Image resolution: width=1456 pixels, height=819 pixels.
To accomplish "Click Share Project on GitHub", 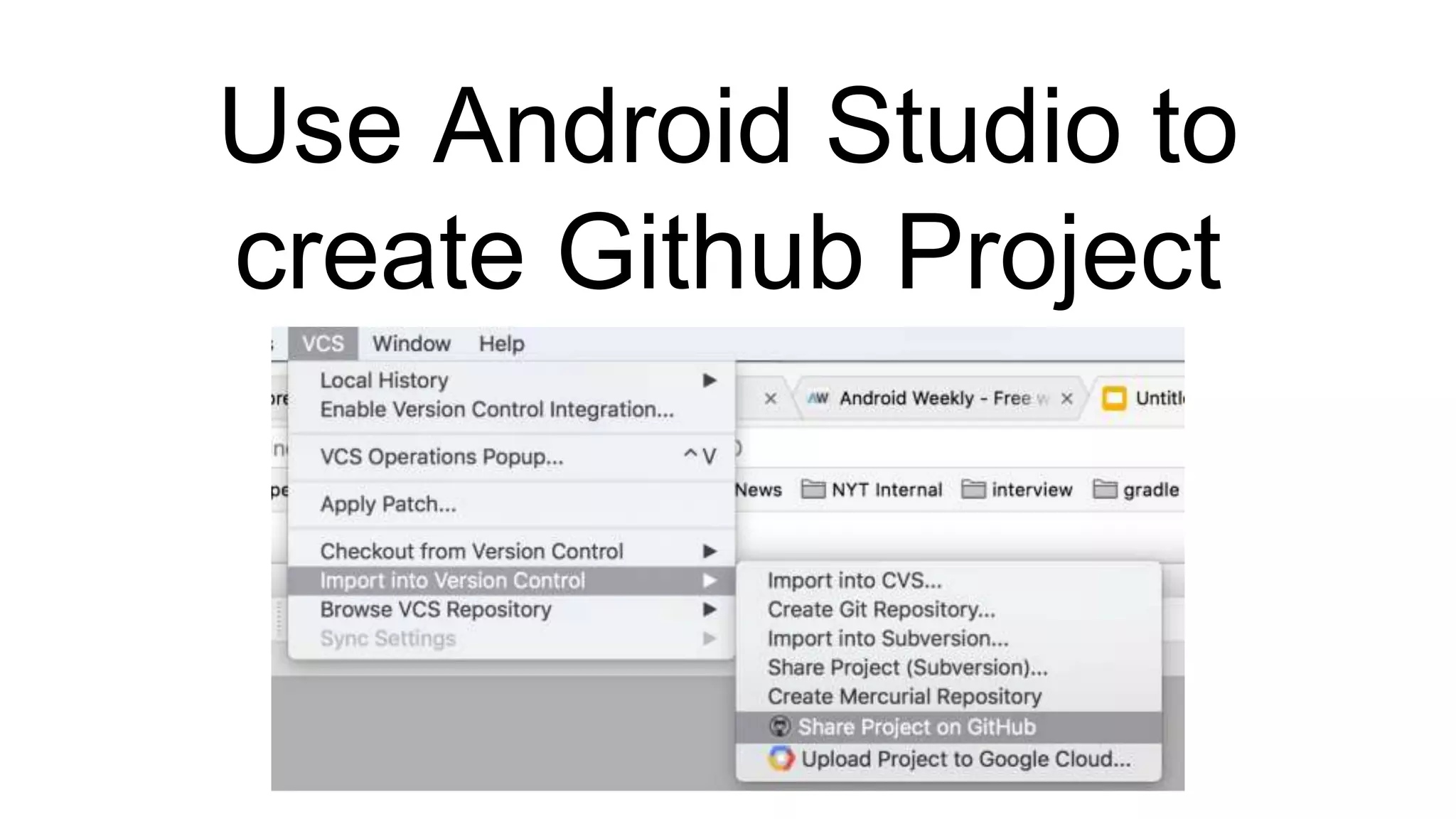I will click(948, 727).
